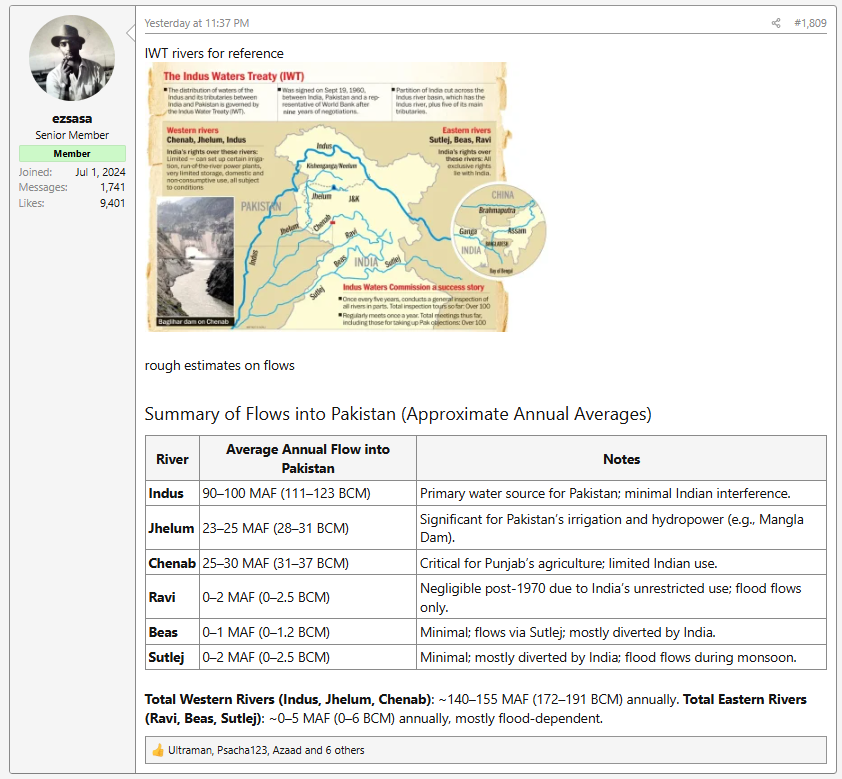Open the #1,809 post permalink
The width and height of the screenshot is (842, 779).
pyautogui.click(x=810, y=23)
